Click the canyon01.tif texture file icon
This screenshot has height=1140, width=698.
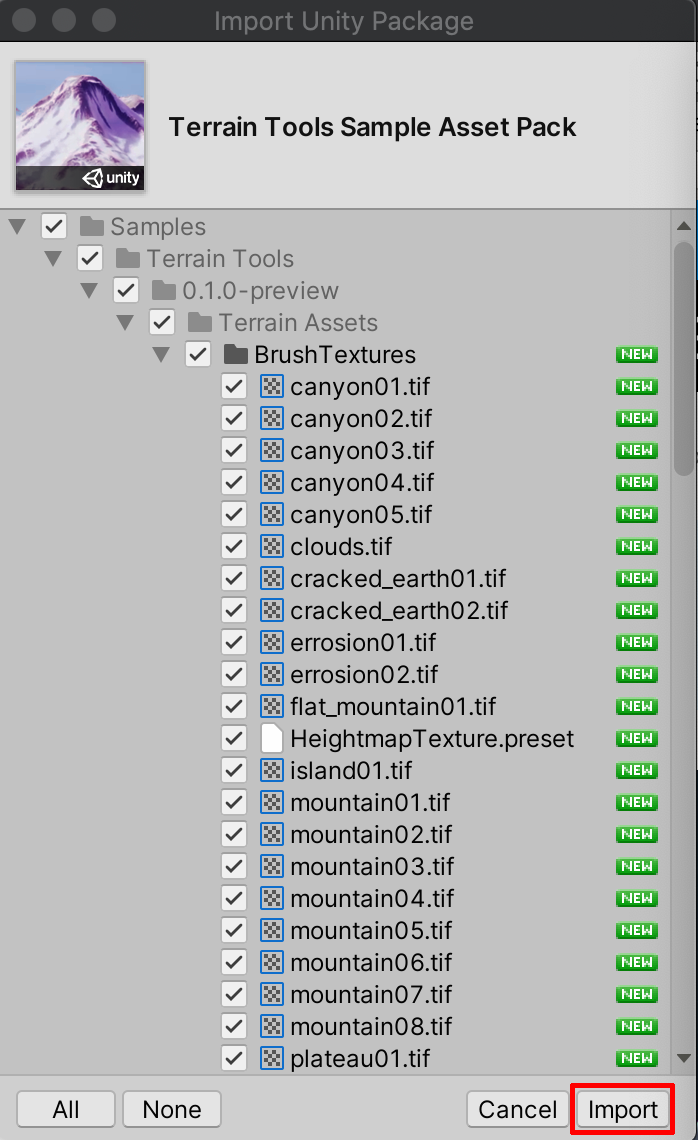click(272, 386)
